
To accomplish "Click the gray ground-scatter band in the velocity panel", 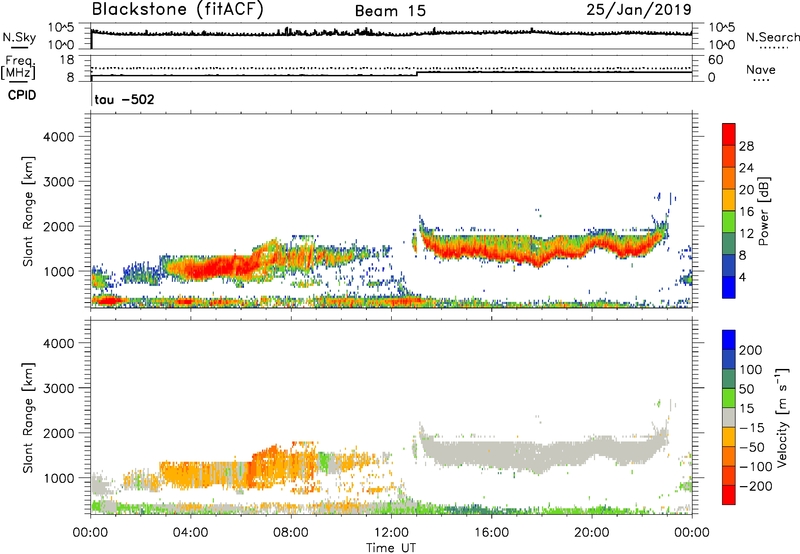I will click(x=541, y=453).
